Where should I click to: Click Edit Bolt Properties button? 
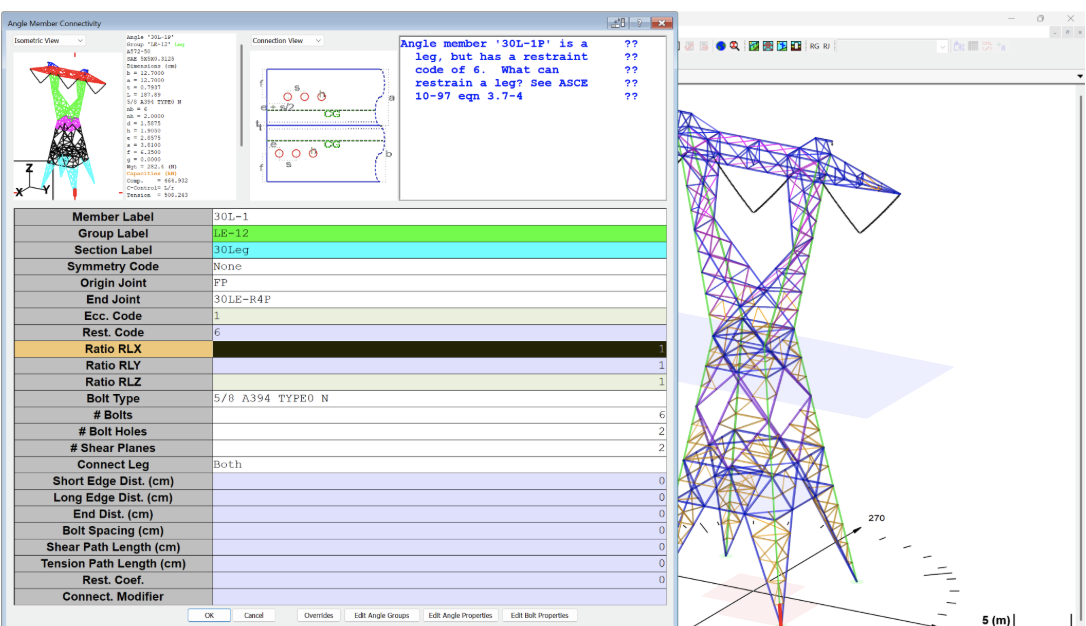point(540,615)
